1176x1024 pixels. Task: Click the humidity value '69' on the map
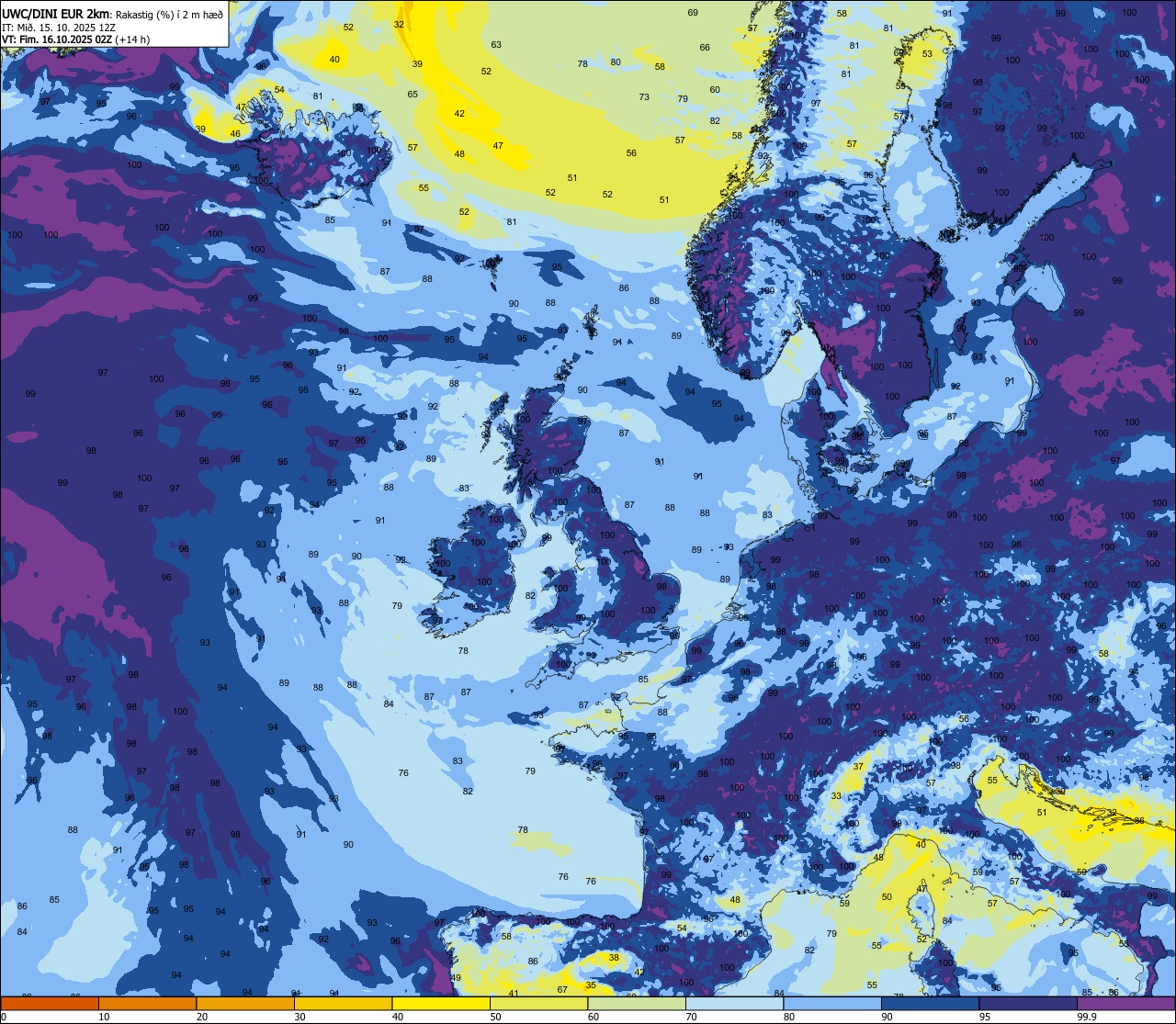(693, 13)
